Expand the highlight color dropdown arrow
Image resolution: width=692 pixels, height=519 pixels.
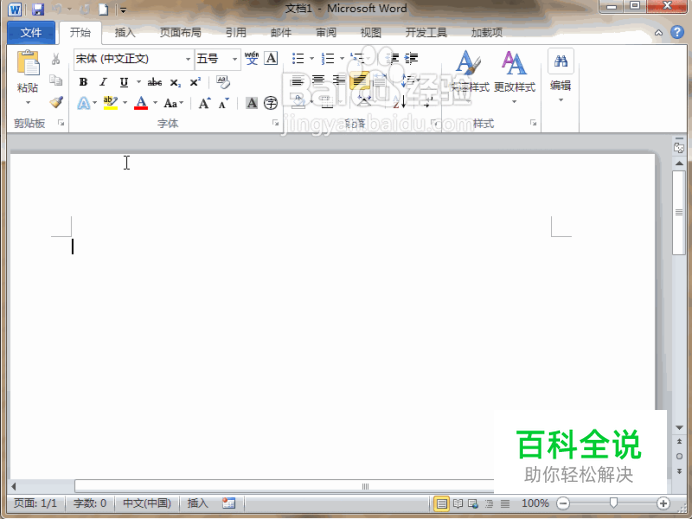125,103
